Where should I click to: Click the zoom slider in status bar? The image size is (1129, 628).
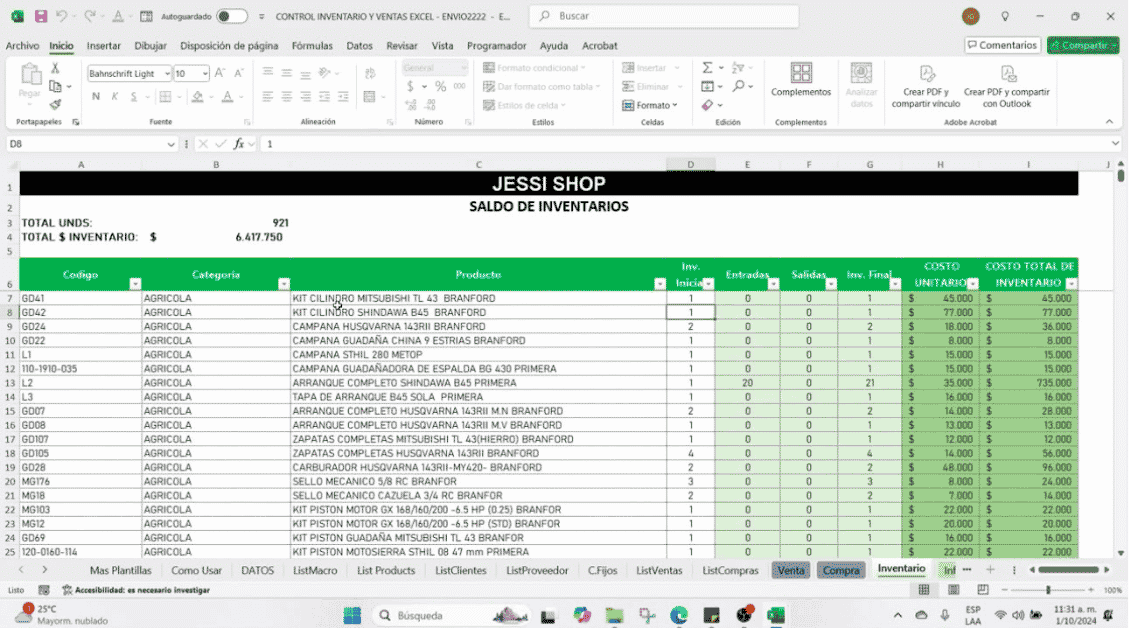coord(1048,590)
